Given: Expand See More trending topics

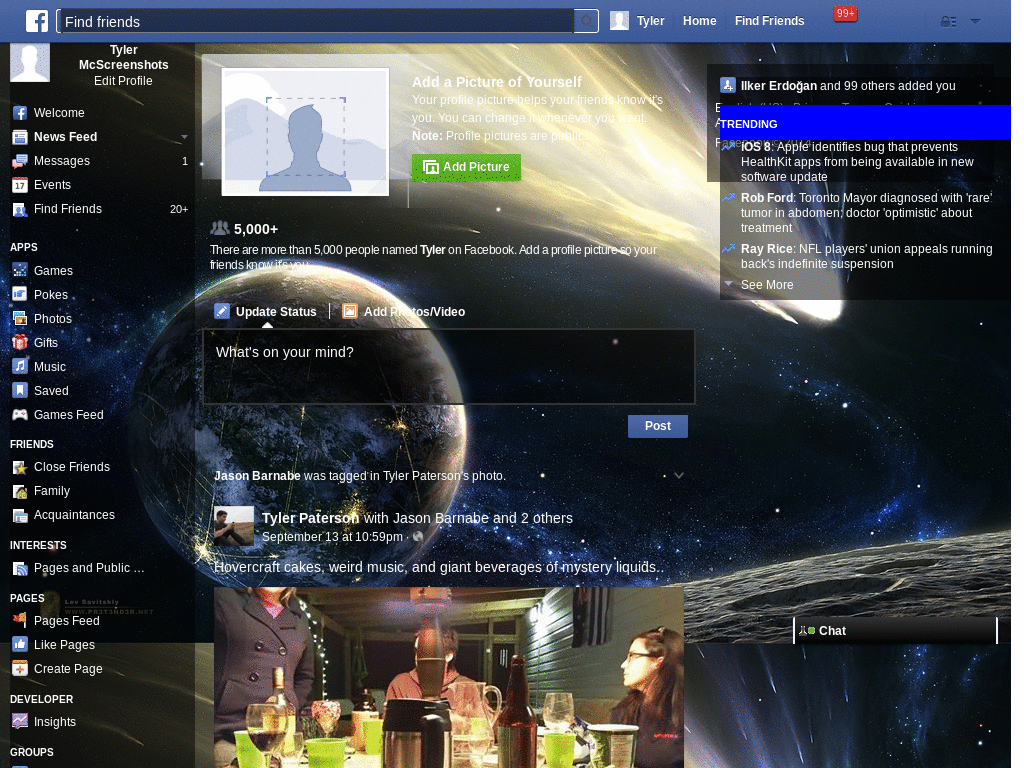Looking at the screenshot, I should click(x=767, y=285).
